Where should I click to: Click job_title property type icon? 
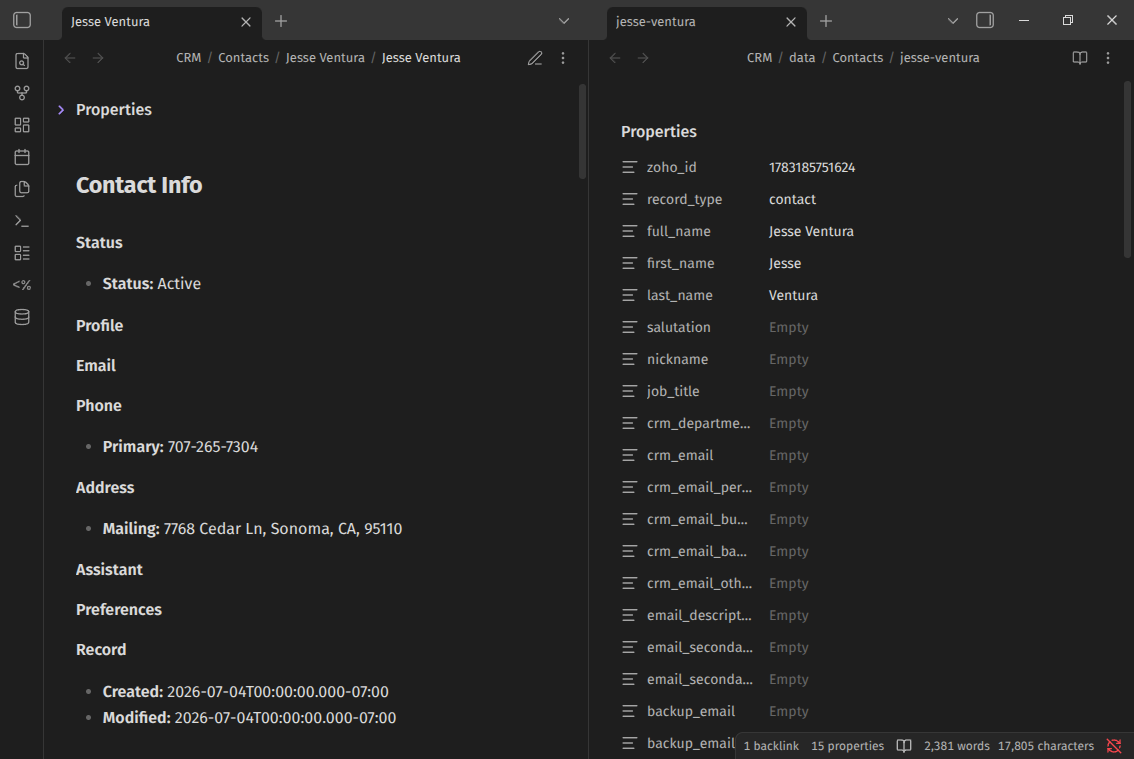click(x=630, y=391)
